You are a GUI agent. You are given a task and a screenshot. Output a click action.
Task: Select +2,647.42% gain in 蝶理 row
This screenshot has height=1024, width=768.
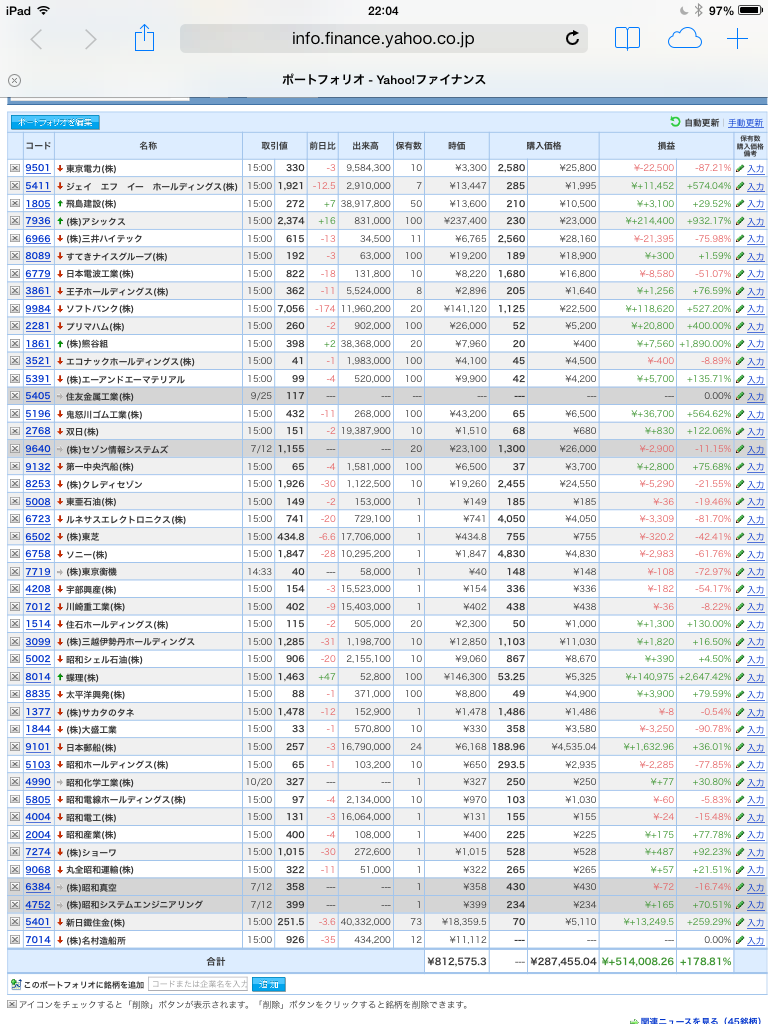tap(705, 677)
